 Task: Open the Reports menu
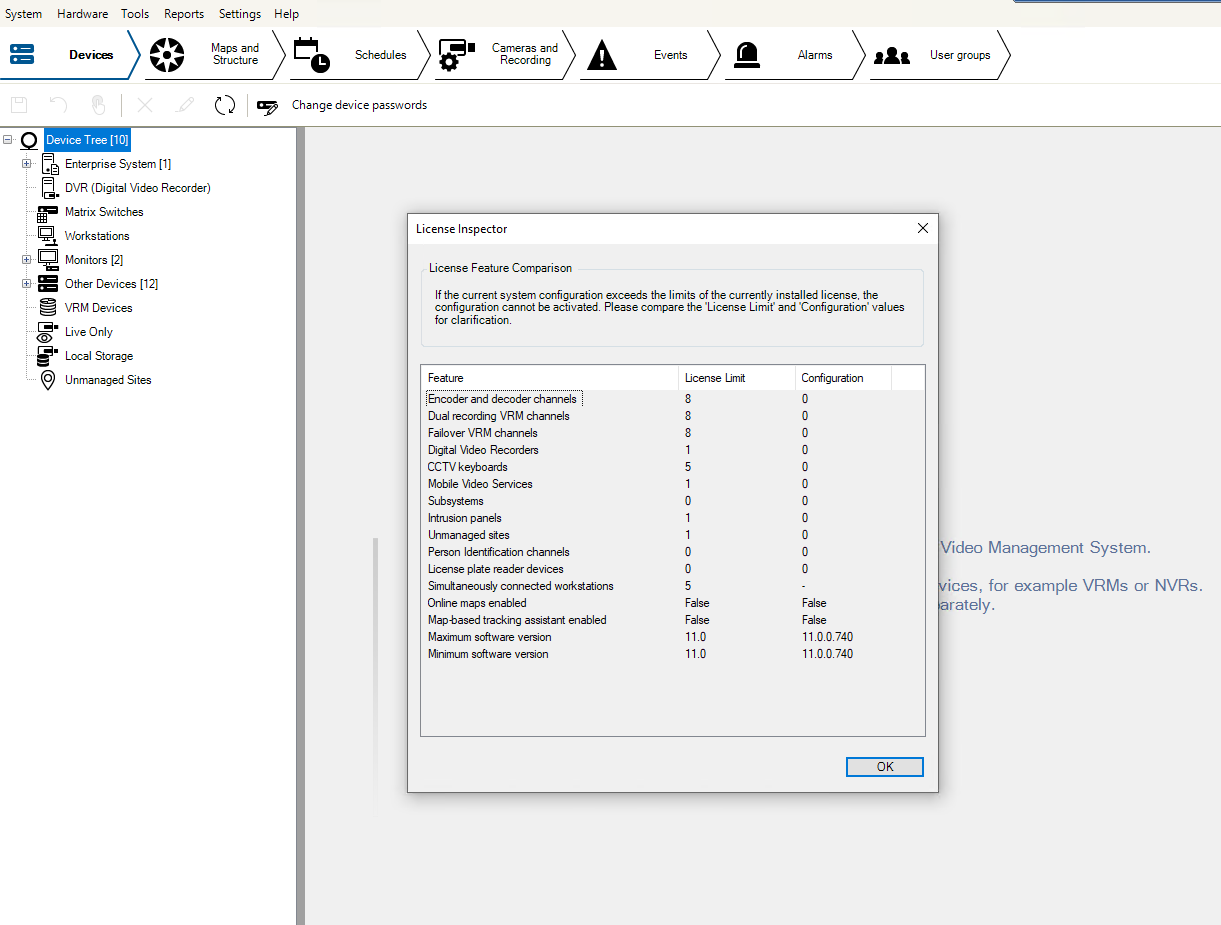pos(184,14)
